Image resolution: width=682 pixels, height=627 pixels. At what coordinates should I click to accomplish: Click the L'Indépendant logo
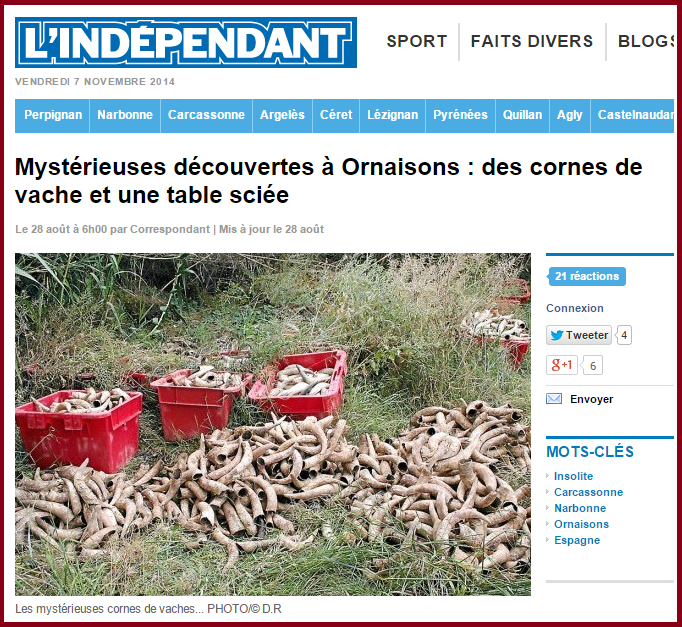pos(186,42)
